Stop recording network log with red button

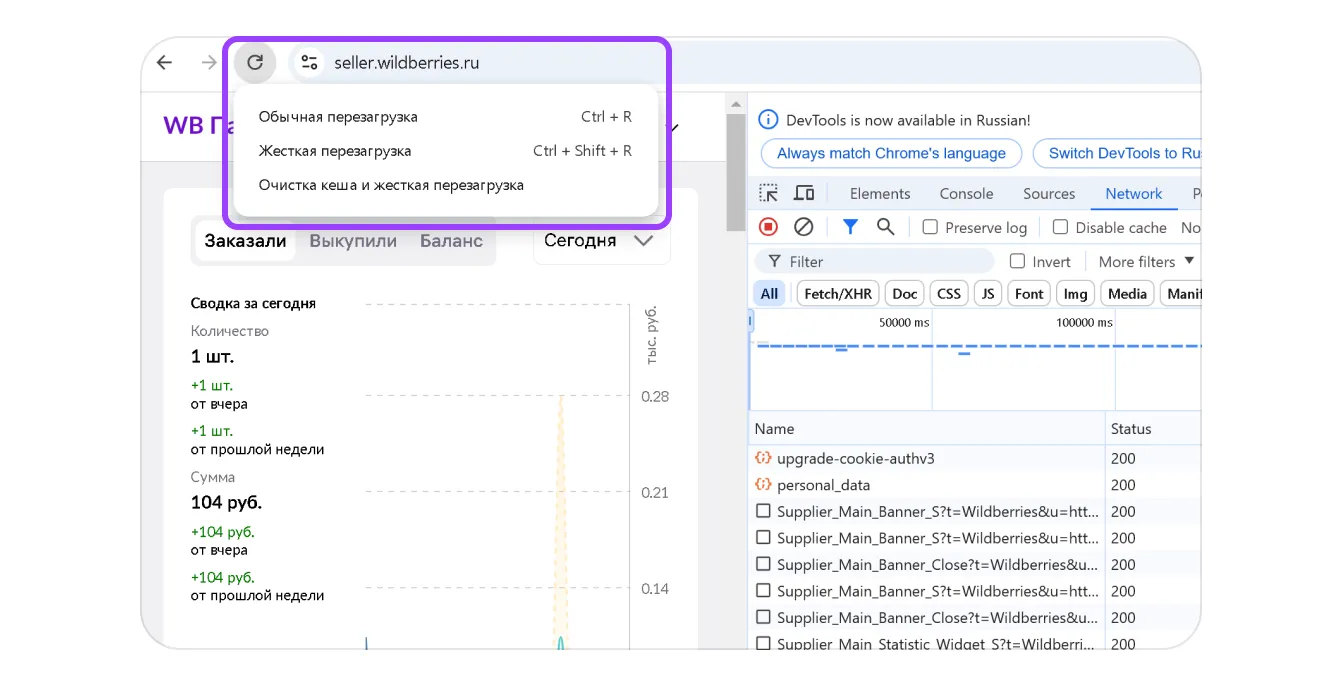pyautogui.click(x=768, y=227)
